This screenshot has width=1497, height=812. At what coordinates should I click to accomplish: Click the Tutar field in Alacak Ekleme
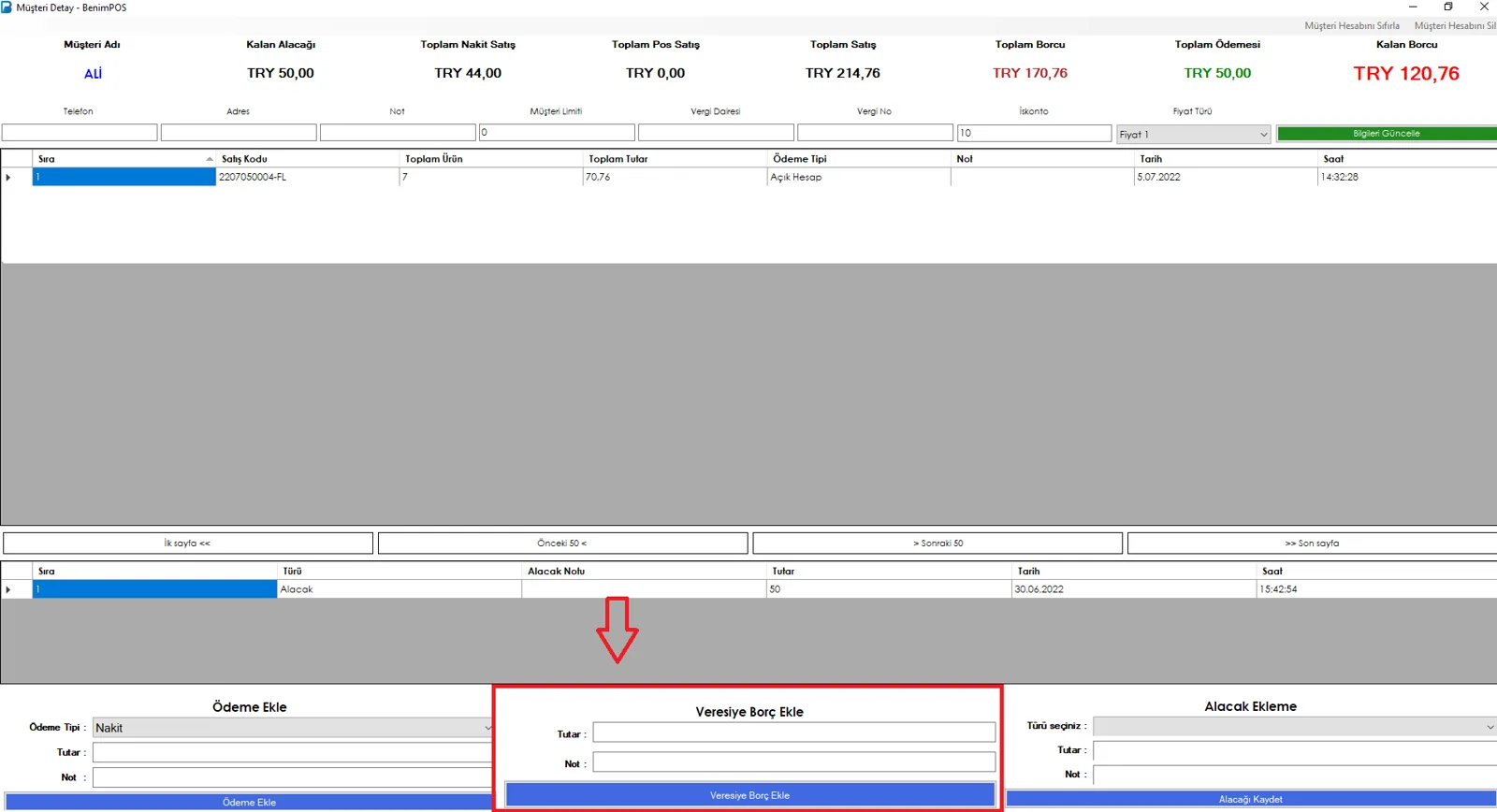(1295, 750)
